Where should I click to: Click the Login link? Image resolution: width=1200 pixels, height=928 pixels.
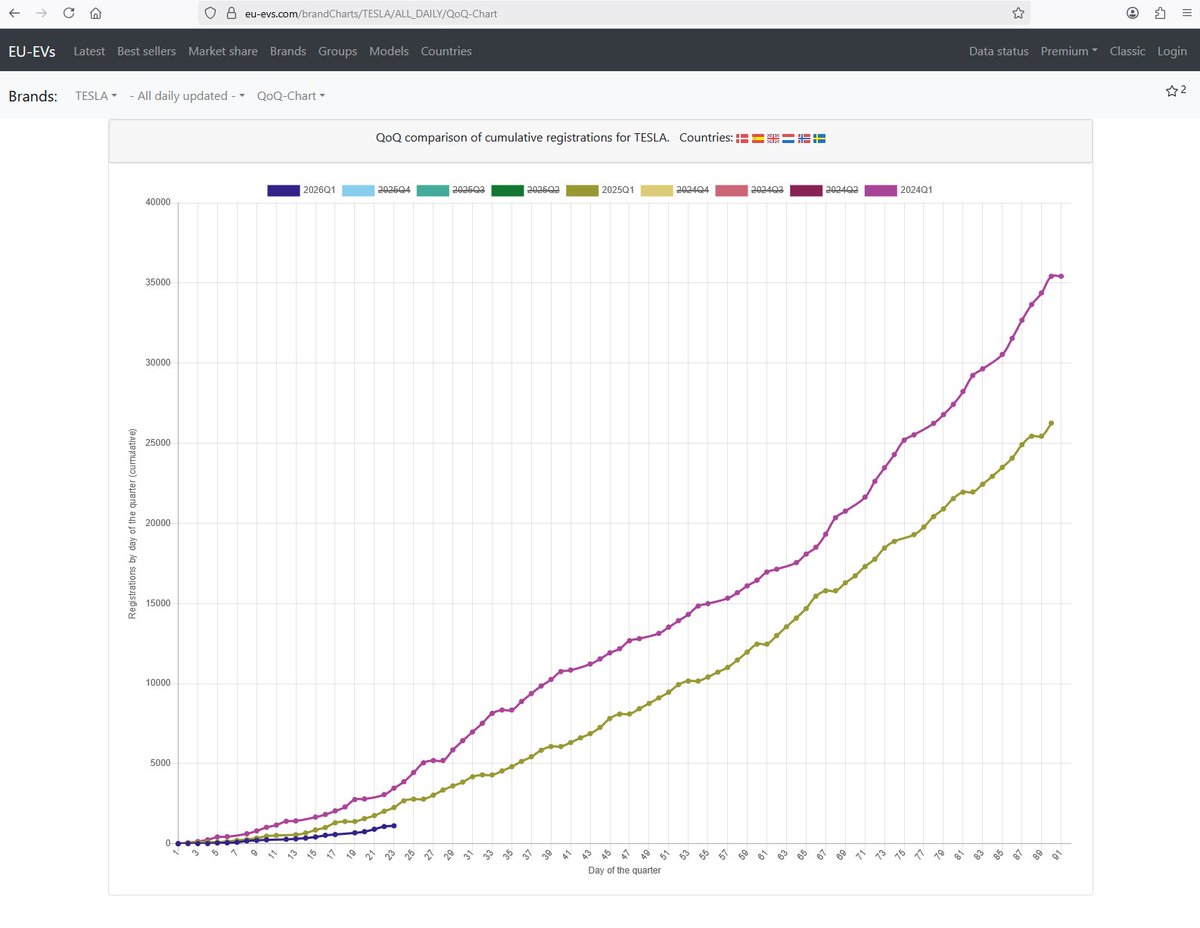tap(1172, 51)
